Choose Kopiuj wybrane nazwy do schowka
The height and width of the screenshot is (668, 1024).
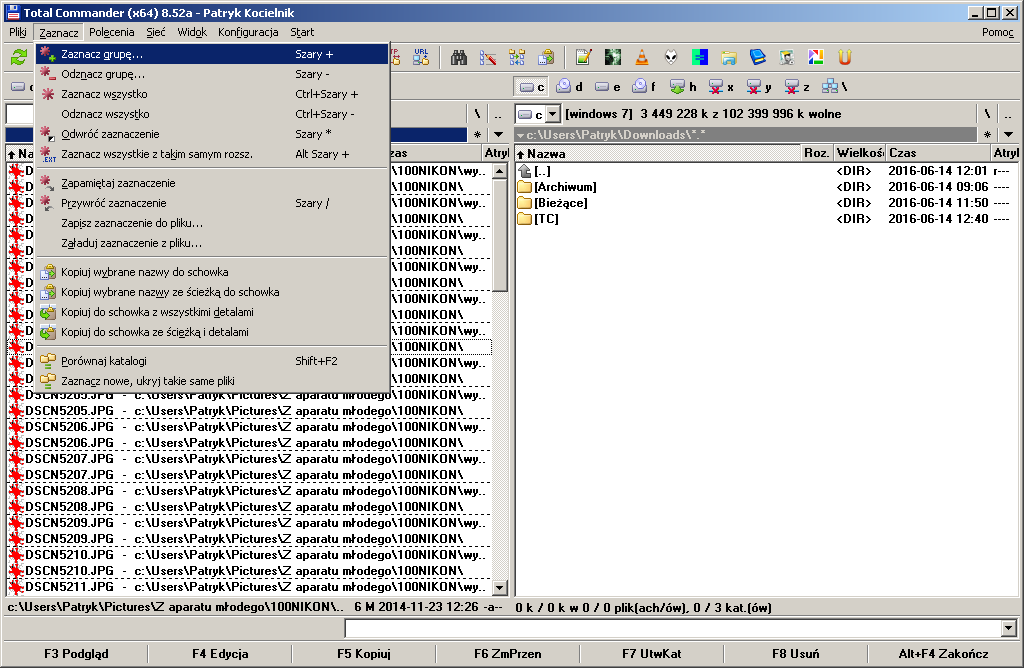pos(212,272)
